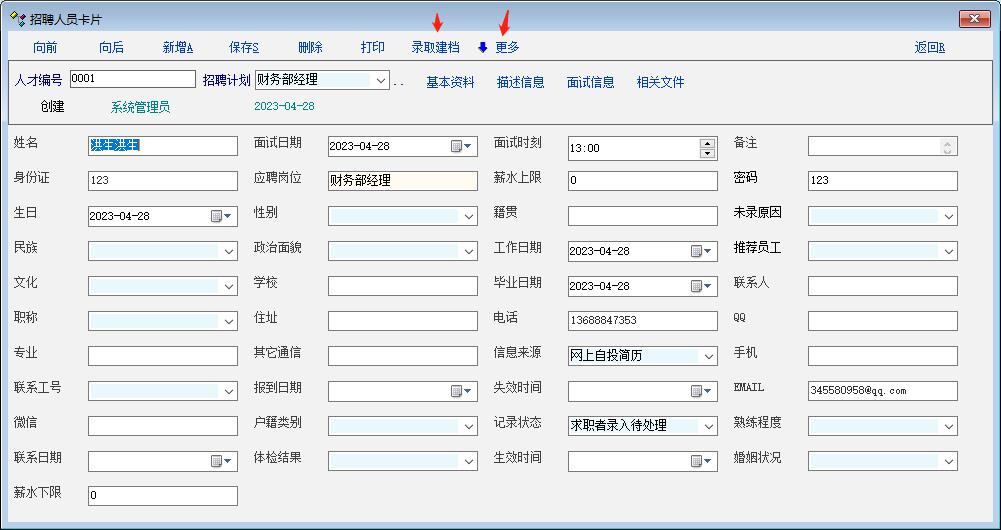The width and height of the screenshot is (1001, 530).
Task: Click the 姓名 input field
Action: coord(162,146)
